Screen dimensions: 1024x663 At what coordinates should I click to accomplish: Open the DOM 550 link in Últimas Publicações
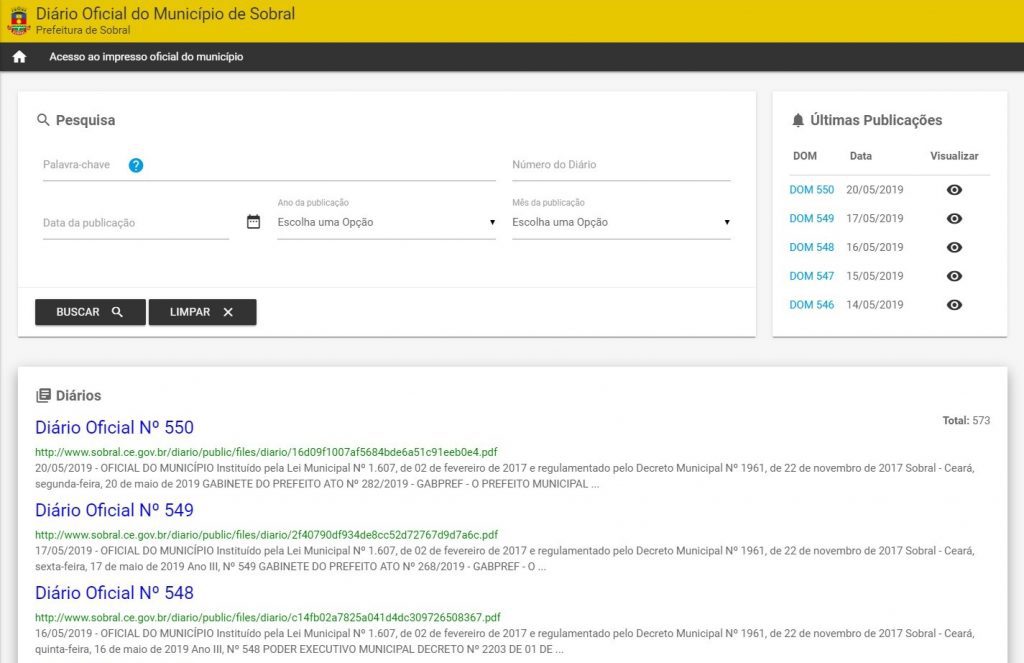[x=811, y=190]
